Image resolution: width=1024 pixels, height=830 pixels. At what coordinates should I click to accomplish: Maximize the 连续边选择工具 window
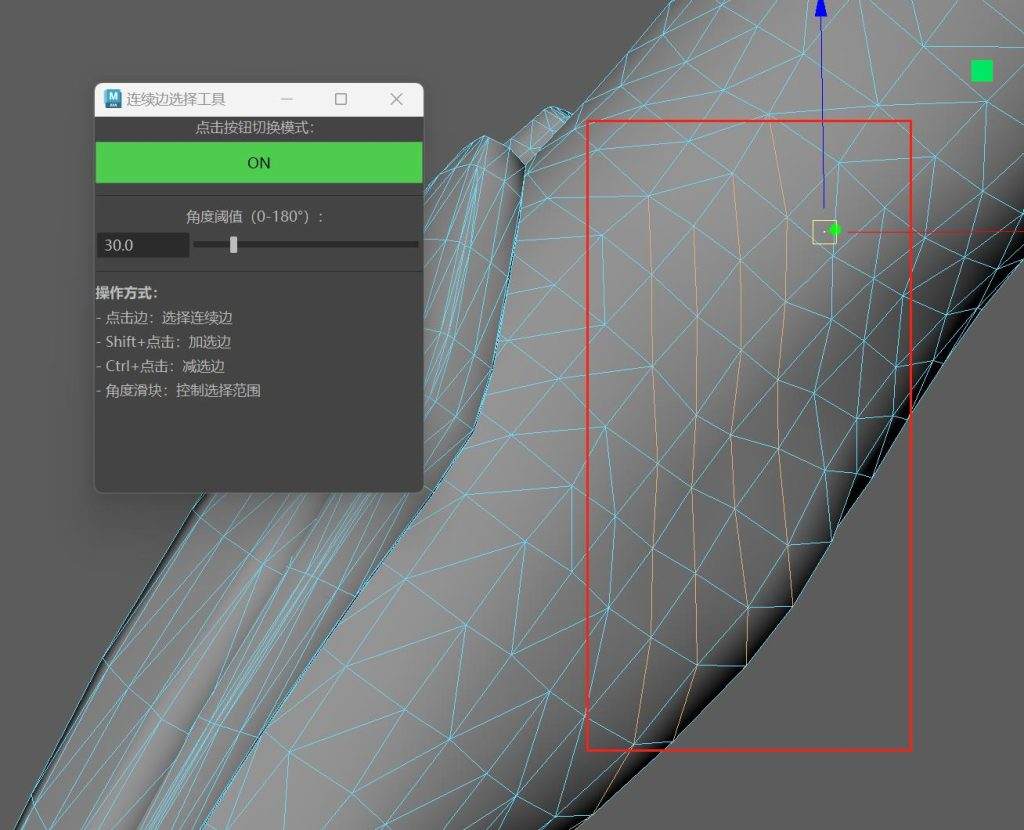(341, 99)
